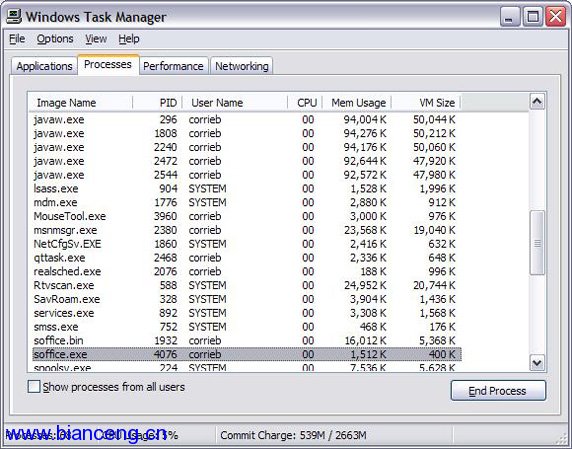
Task: Select javaw.exe process with PID 2472
Action: (247, 161)
